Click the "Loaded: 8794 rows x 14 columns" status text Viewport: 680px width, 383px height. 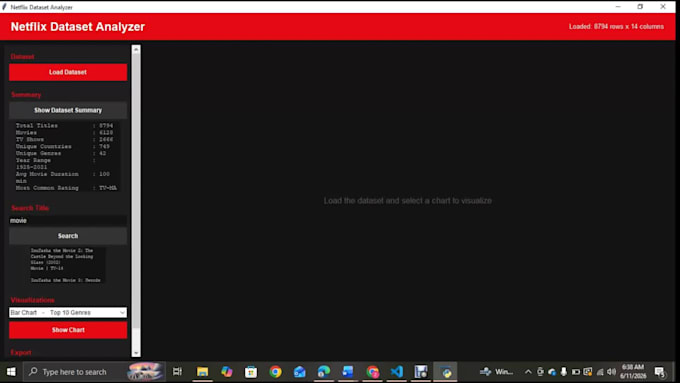click(616, 26)
